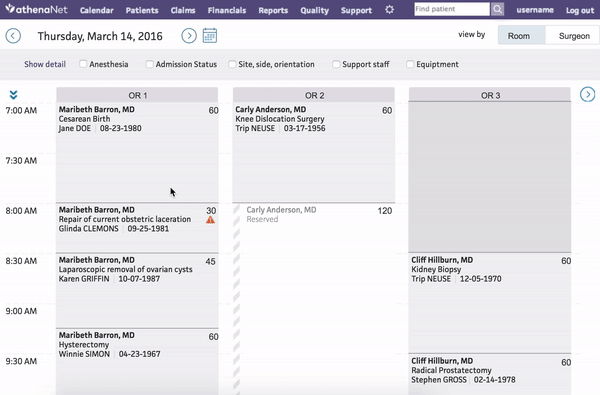Image resolution: width=600 pixels, height=395 pixels.
Task: Click patient Jane DOE
Action: pos(75,128)
